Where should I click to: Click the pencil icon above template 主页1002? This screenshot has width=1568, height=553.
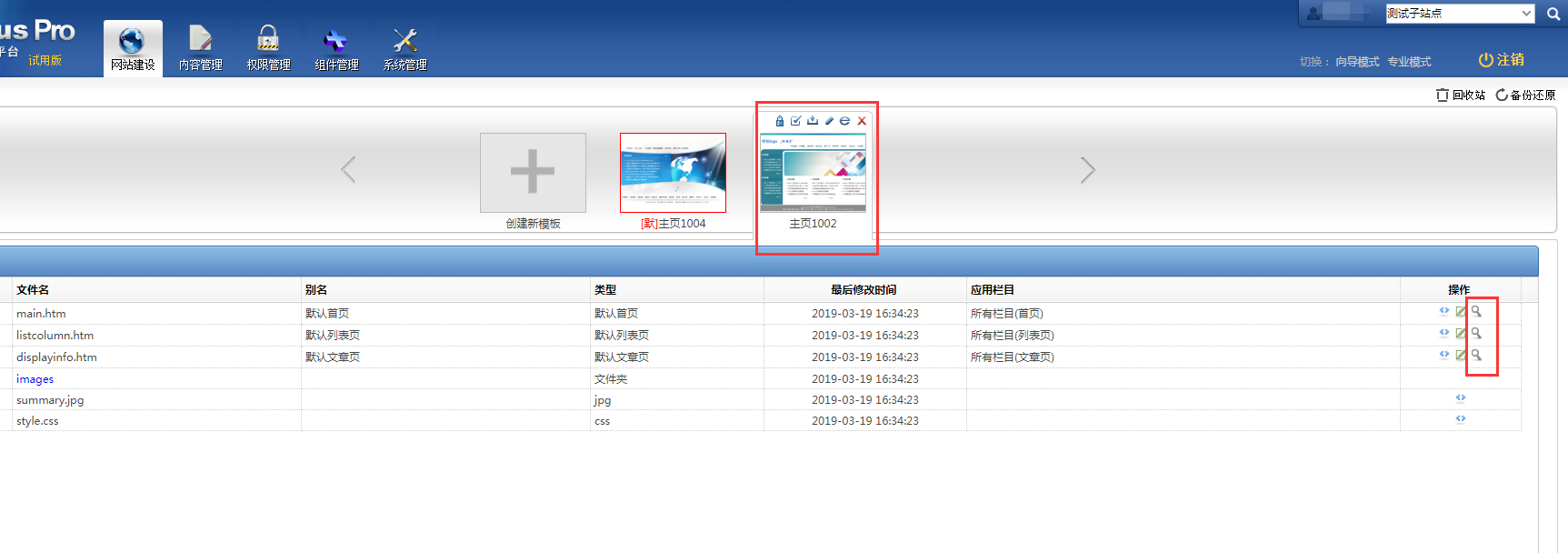[829, 121]
